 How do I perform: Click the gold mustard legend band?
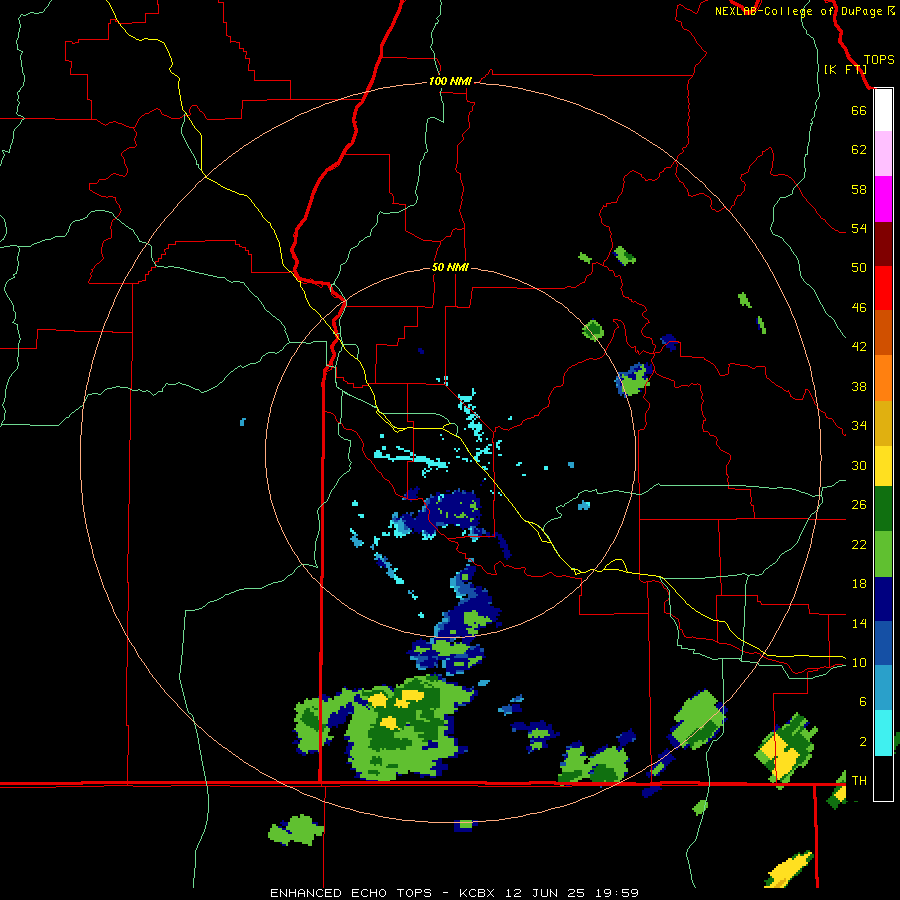883,423
